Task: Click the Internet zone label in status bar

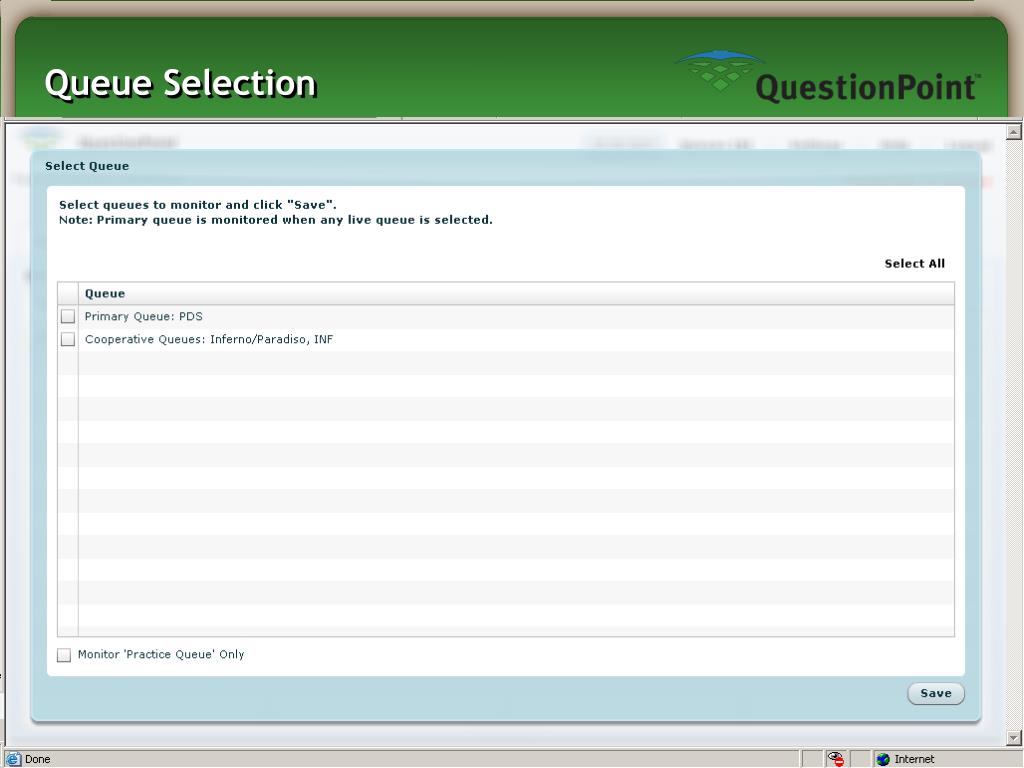Action: [914, 759]
